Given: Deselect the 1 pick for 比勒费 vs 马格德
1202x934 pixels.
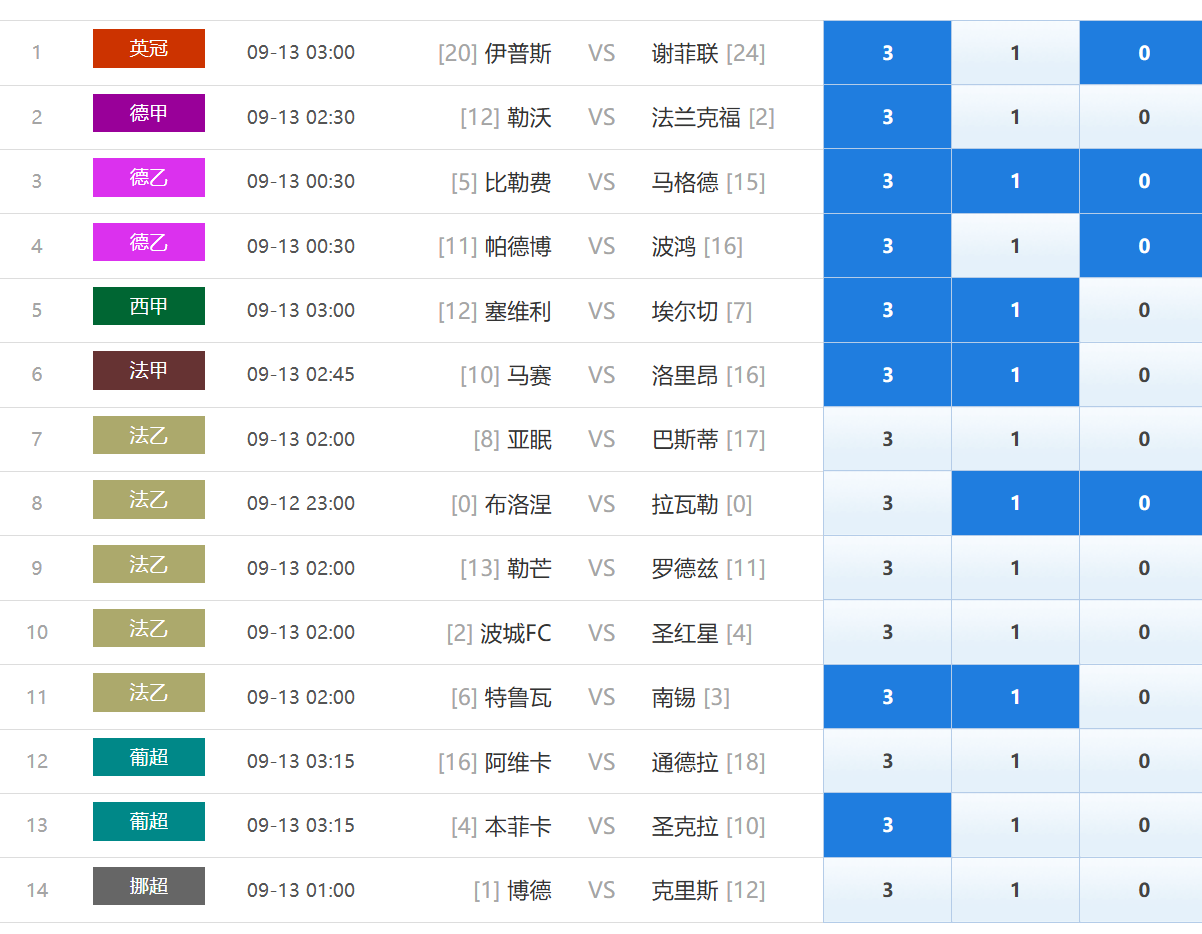Looking at the screenshot, I should coord(1015,181).
